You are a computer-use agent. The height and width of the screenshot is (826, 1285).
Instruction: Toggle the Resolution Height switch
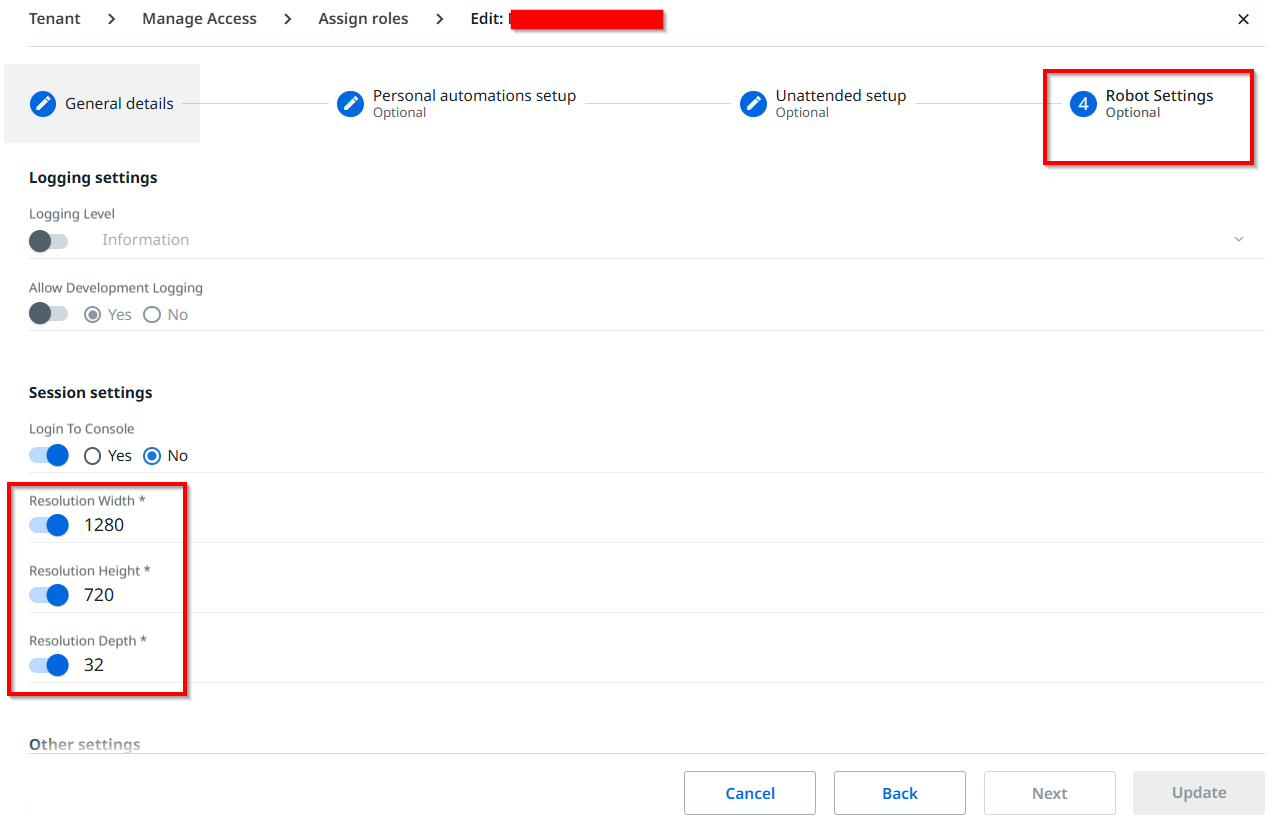pos(48,595)
